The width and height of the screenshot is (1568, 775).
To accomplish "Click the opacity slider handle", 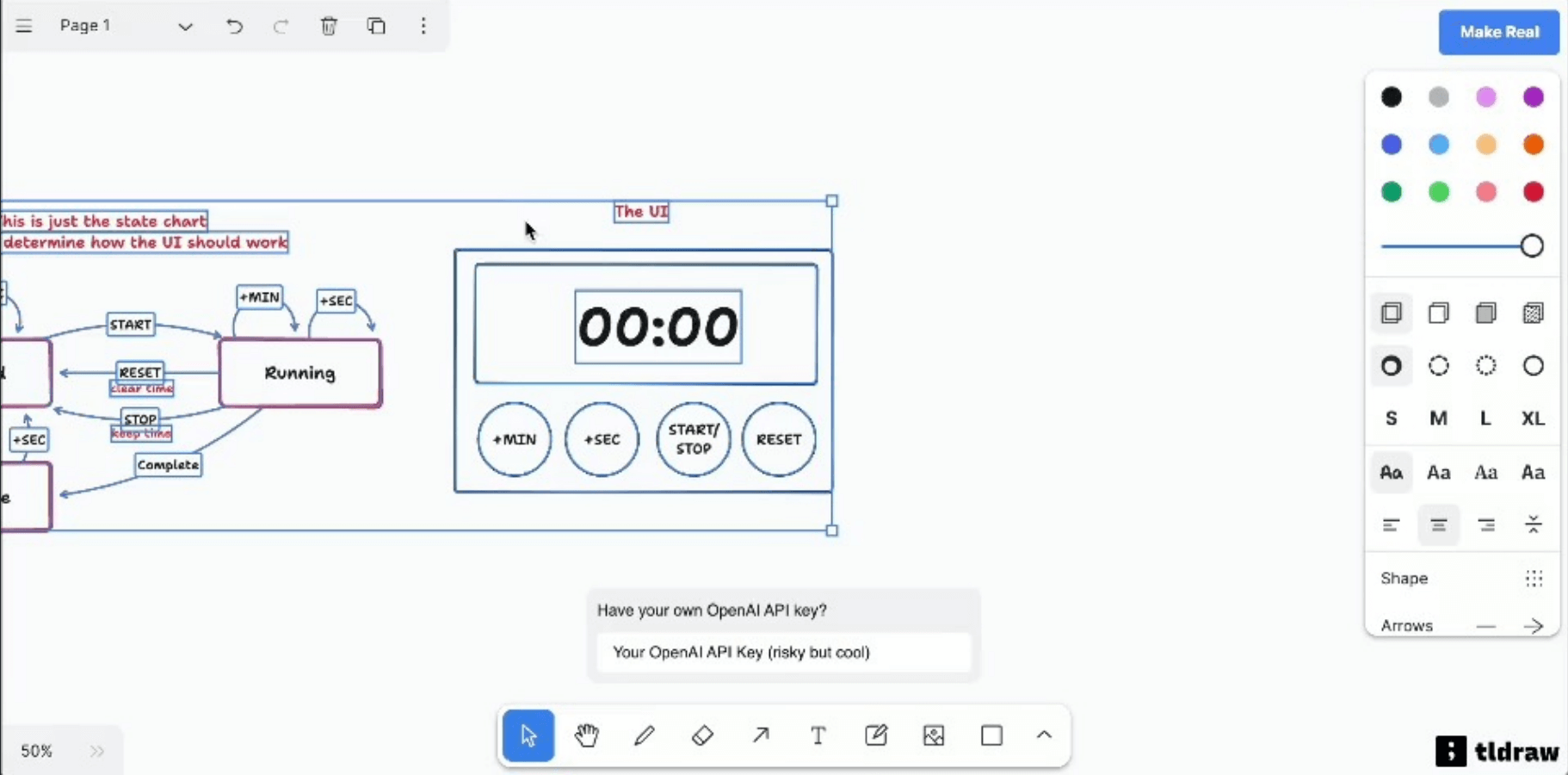I will pyautogui.click(x=1532, y=246).
